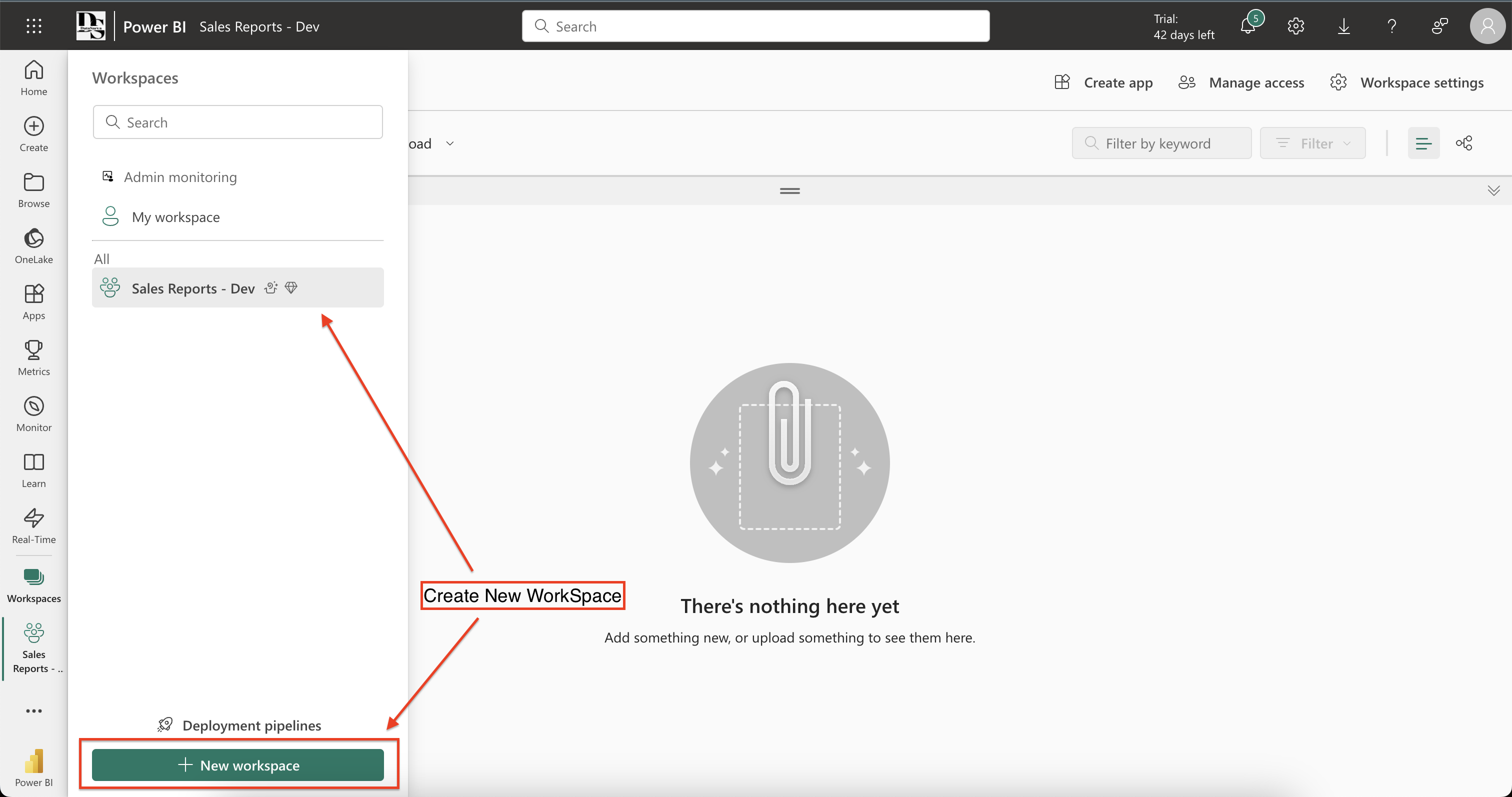Click the New workspace button
Viewport: 1512px width, 797px height.
[237, 764]
